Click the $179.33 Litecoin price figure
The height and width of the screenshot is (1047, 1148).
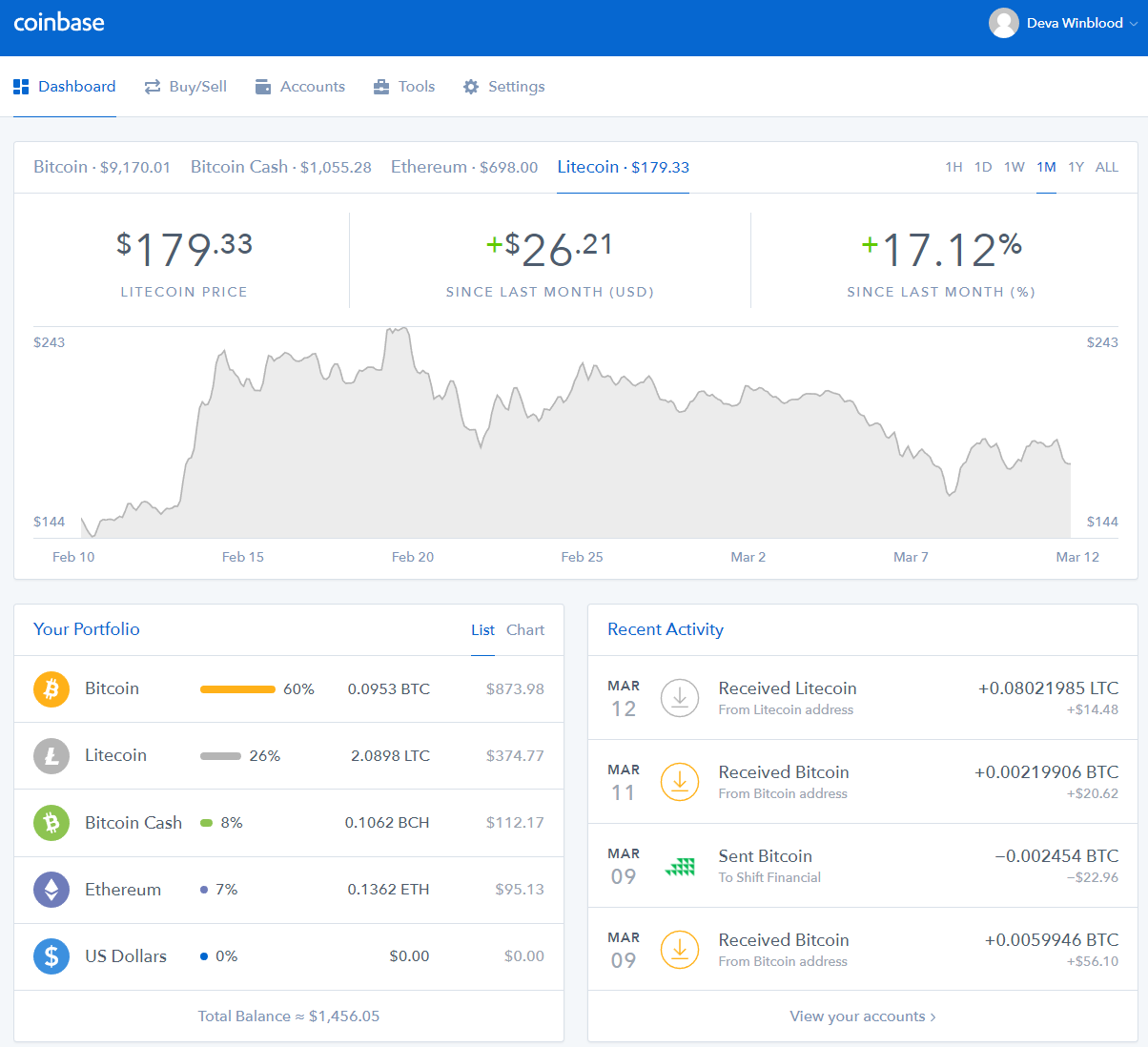point(184,249)
